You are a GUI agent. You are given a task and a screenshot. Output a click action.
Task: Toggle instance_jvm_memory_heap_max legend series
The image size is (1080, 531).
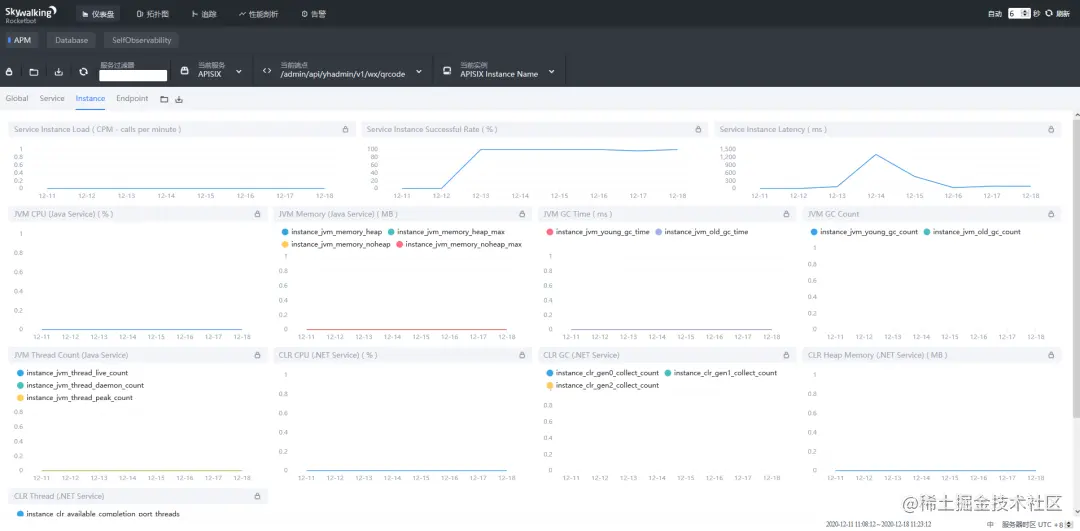pos(446,232)
